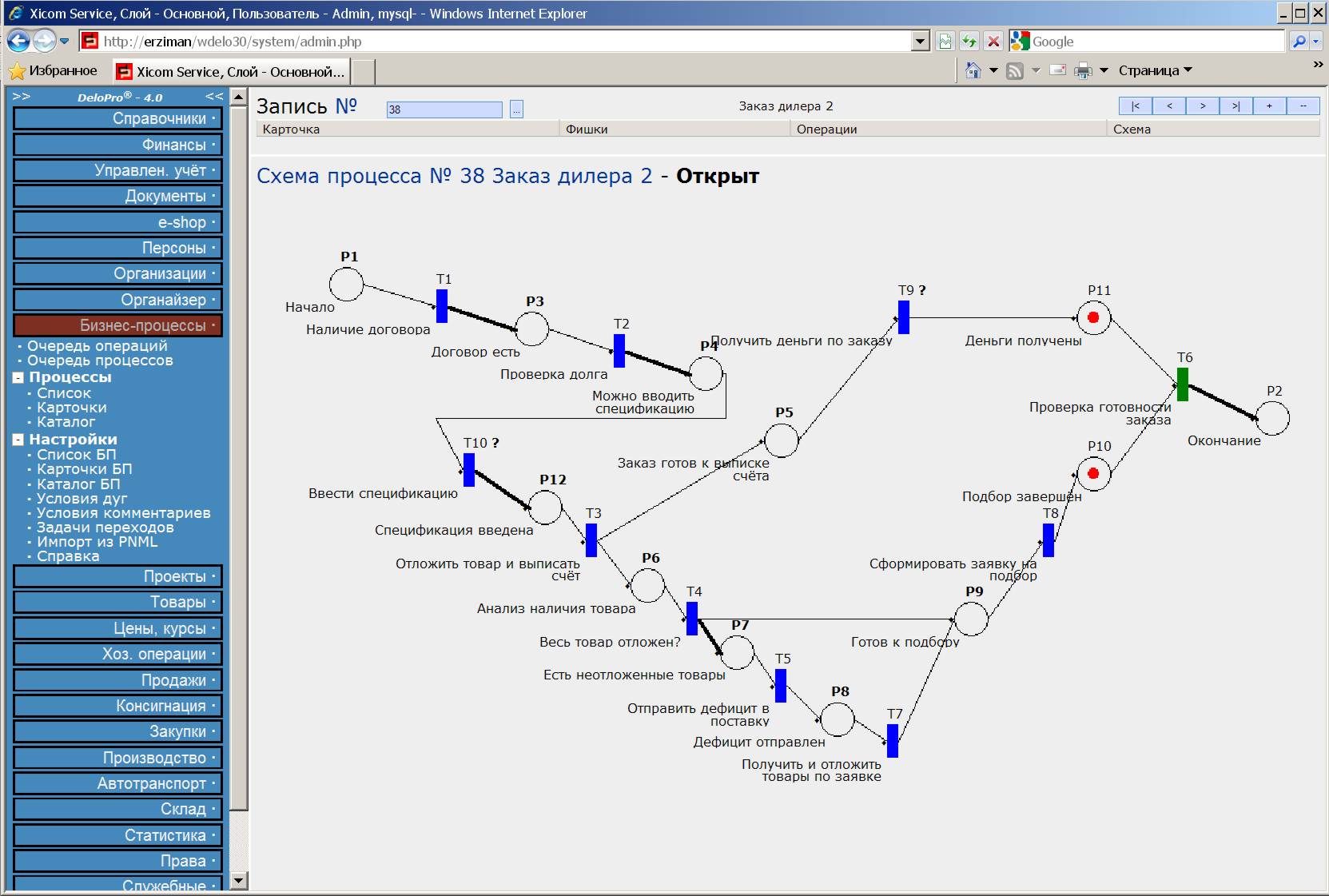Click the blue T2 transition bar

619,351
